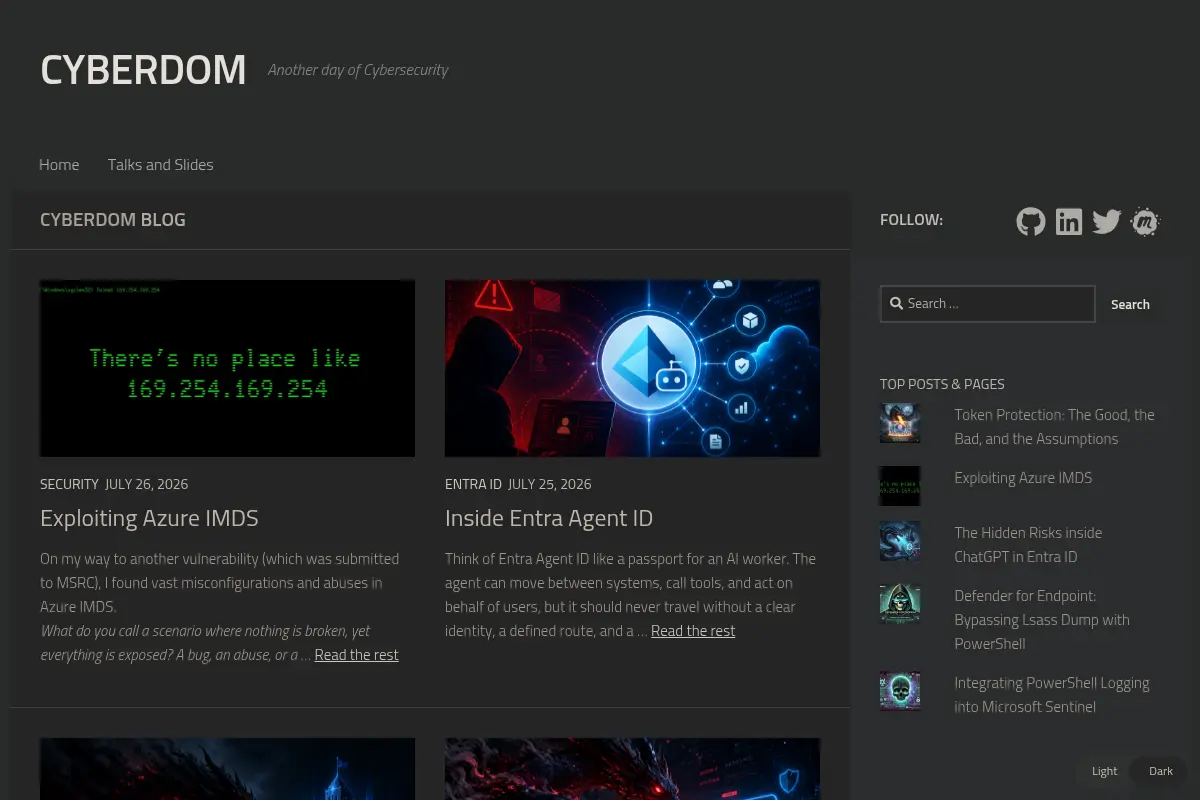Click the CYBERDOM site title
The width and height of the screenshot is (1200, 800).
(x=143, y=70)
